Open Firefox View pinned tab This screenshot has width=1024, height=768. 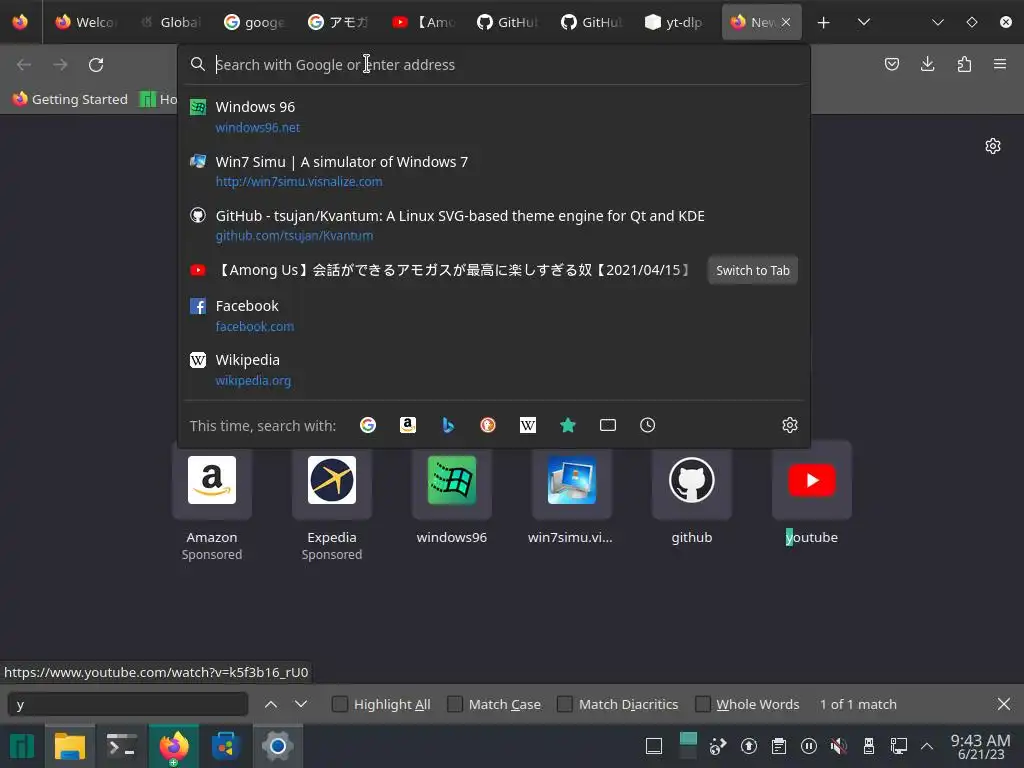point(20,22)
